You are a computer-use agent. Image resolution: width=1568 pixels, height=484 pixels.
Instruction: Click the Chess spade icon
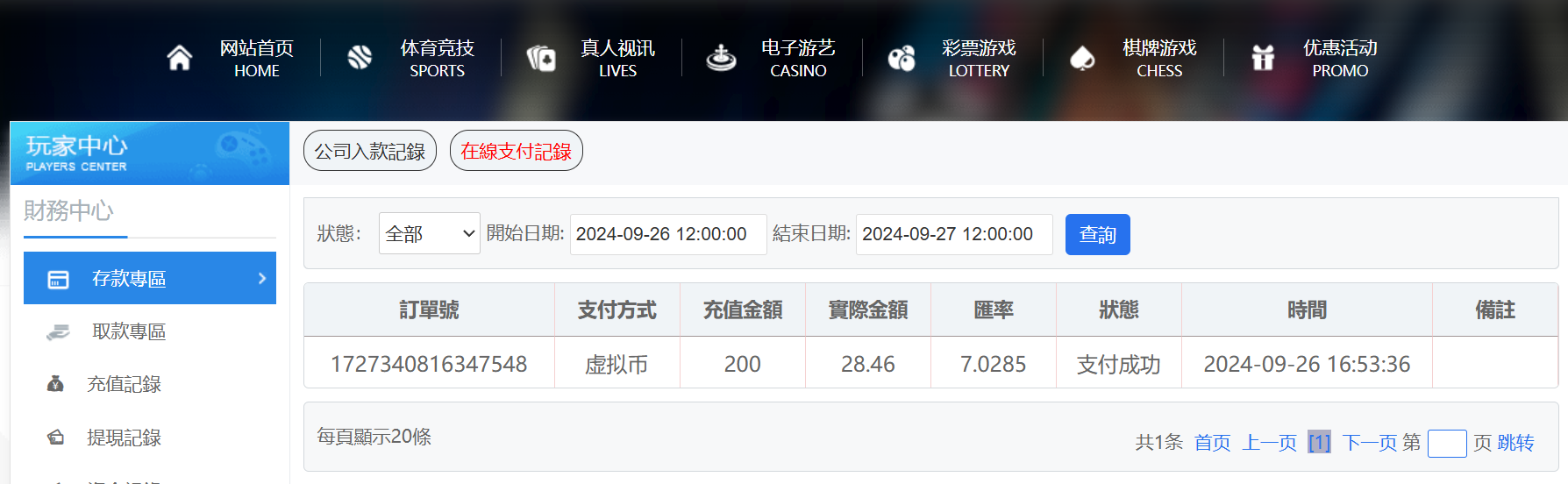point(1082,59)
